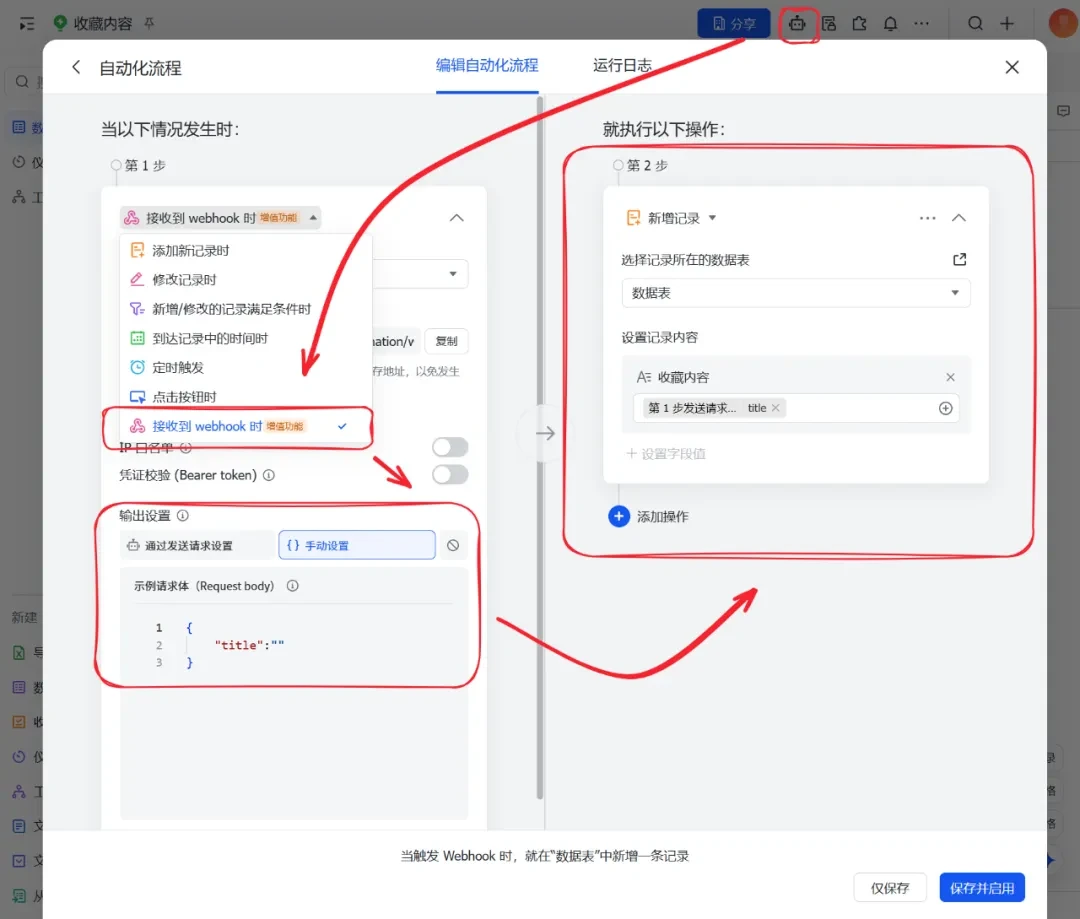Open the more options ellipsis in top bar
The width and height of the screenshot is (1080, 919).
tap(922, 23)
